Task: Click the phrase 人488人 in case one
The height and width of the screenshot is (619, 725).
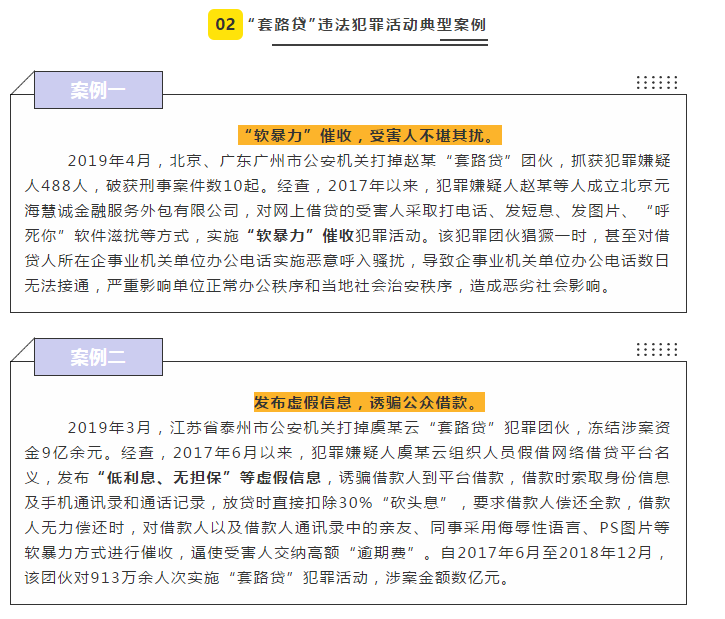Action: pyautogui.click(x=56, y=186)
